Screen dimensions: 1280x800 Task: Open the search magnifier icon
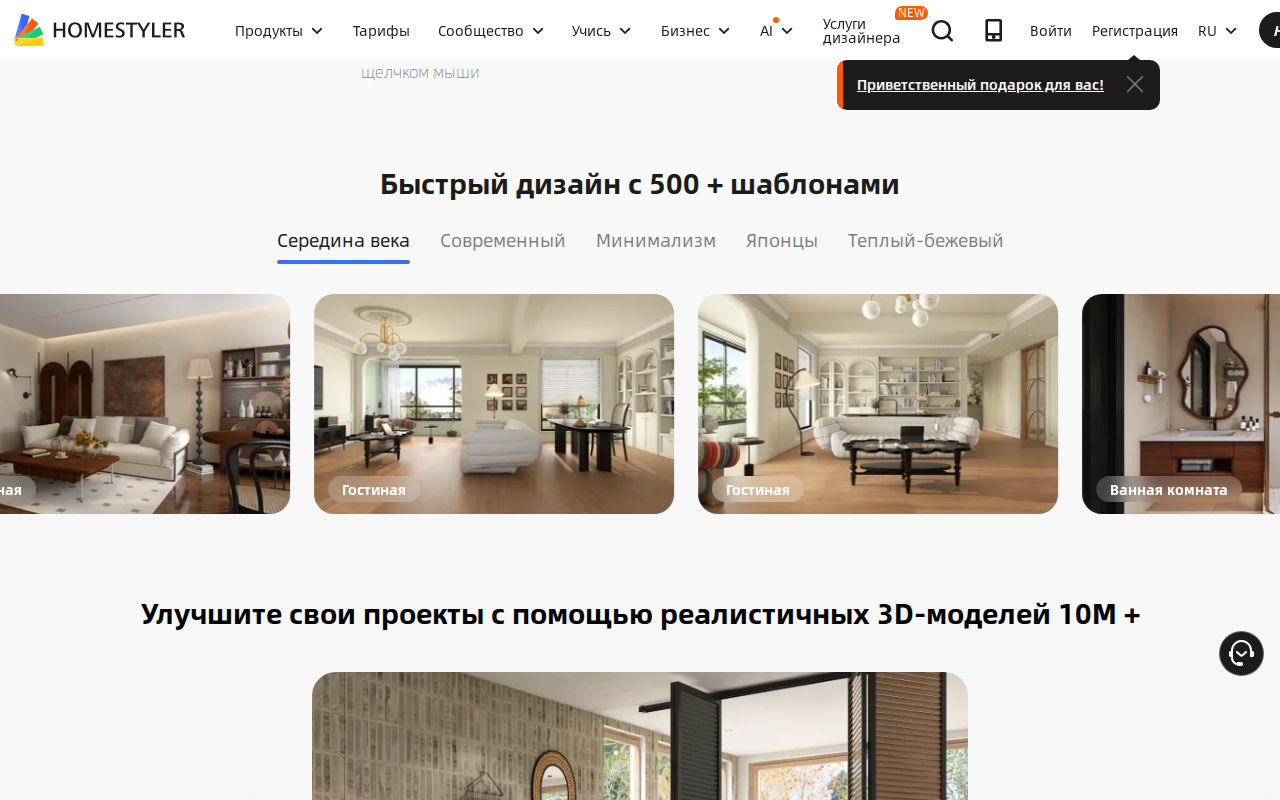942,31
